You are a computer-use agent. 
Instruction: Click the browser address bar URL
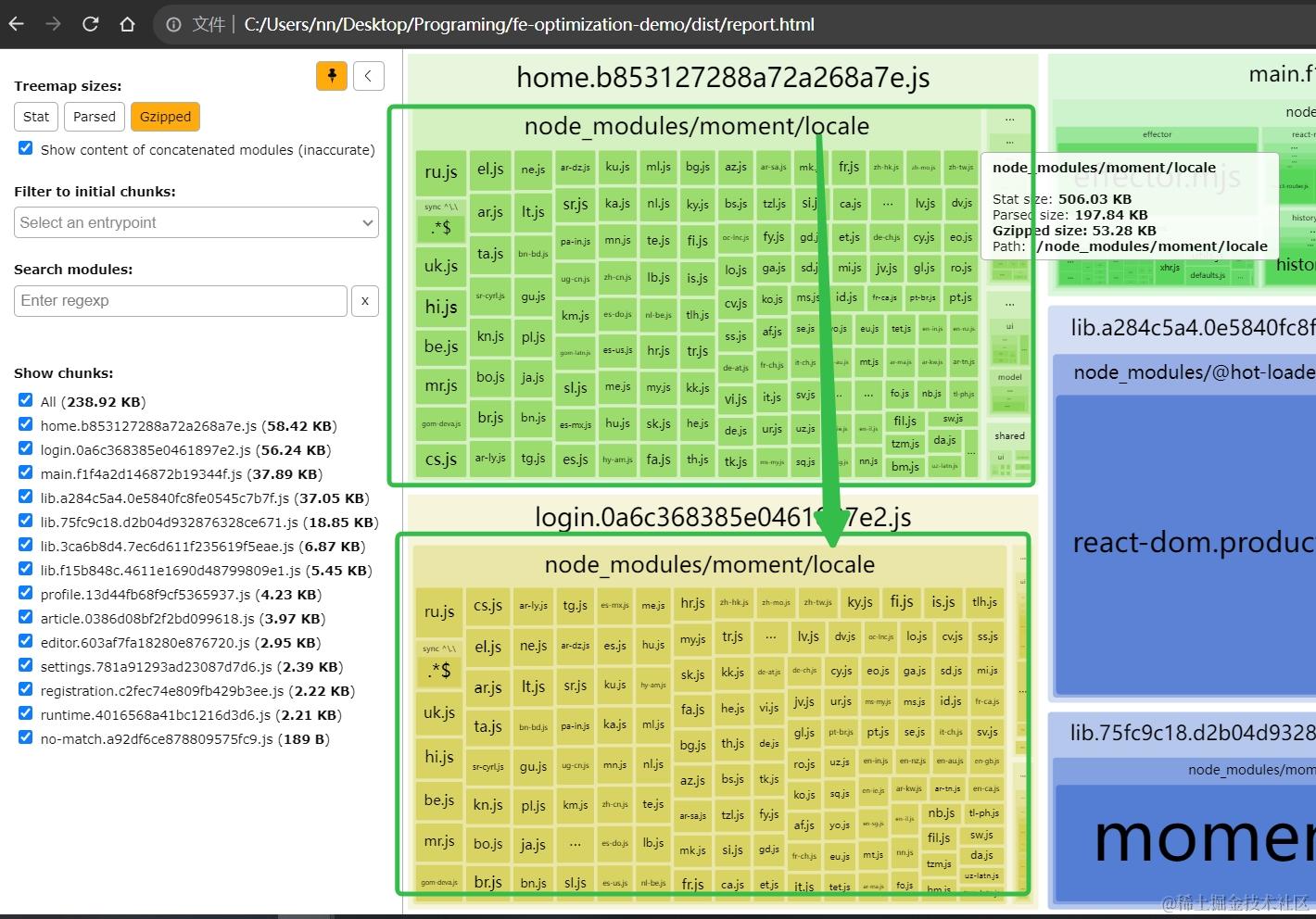pos(528,25)
